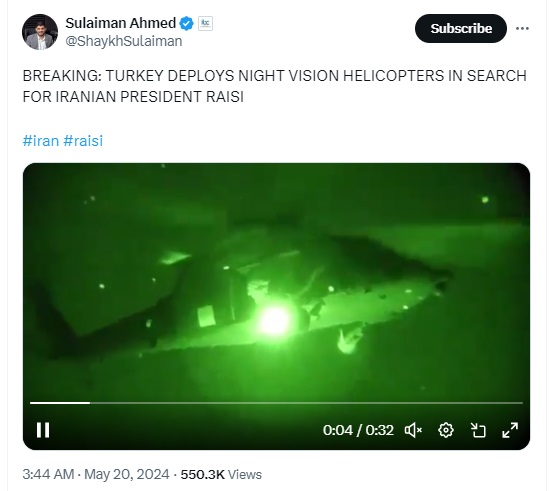This screenshot has width=552, height=491.
Task: Seek using the video progress bar
Action: (276, 403)
